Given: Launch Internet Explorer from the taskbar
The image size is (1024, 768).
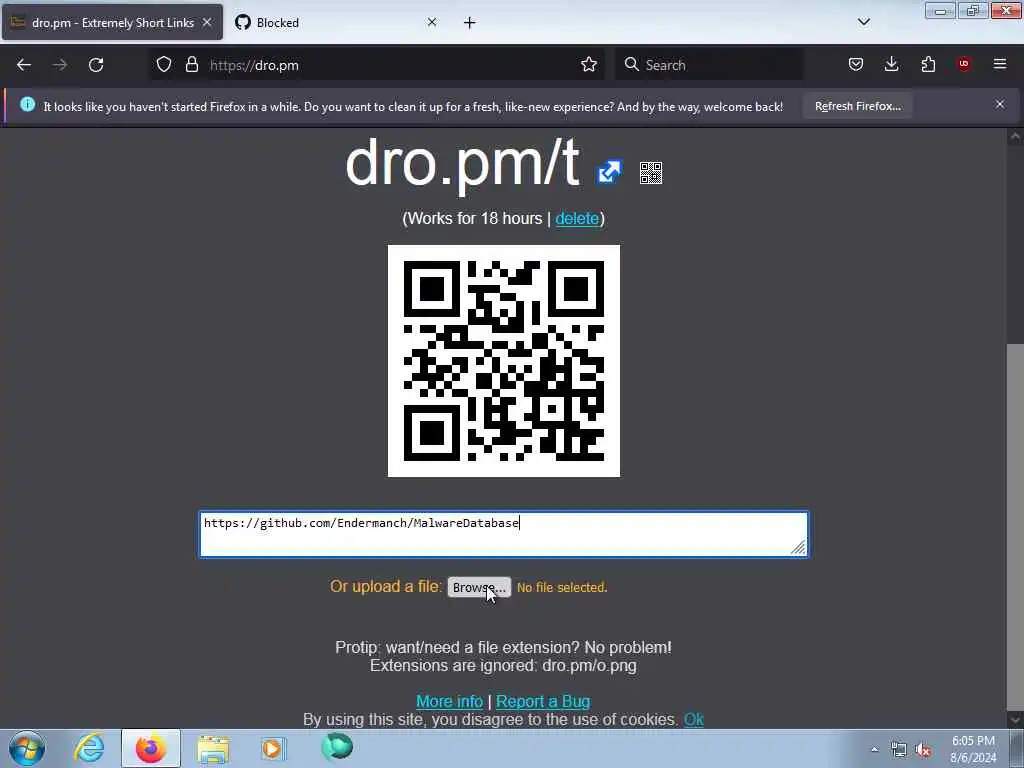Looking at the screenshot, I should (88, 748).
